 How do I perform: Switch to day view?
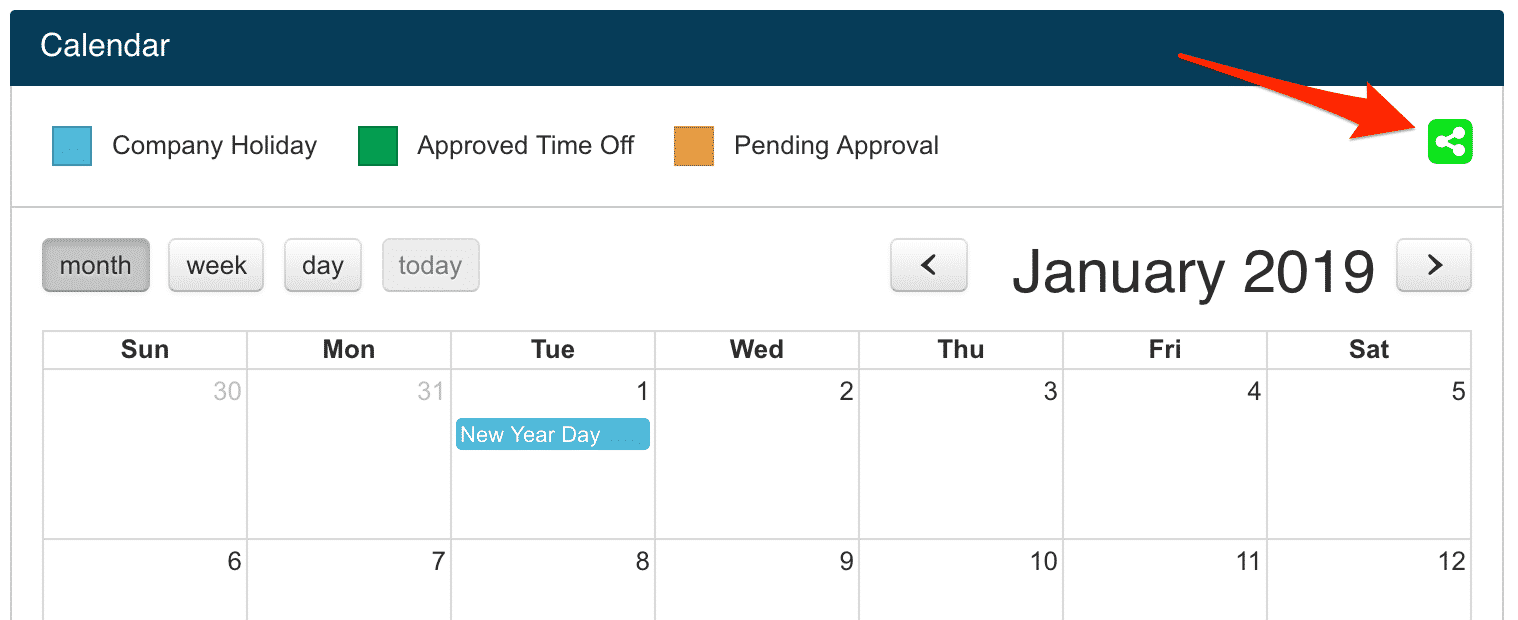click(x=322, y=265)
